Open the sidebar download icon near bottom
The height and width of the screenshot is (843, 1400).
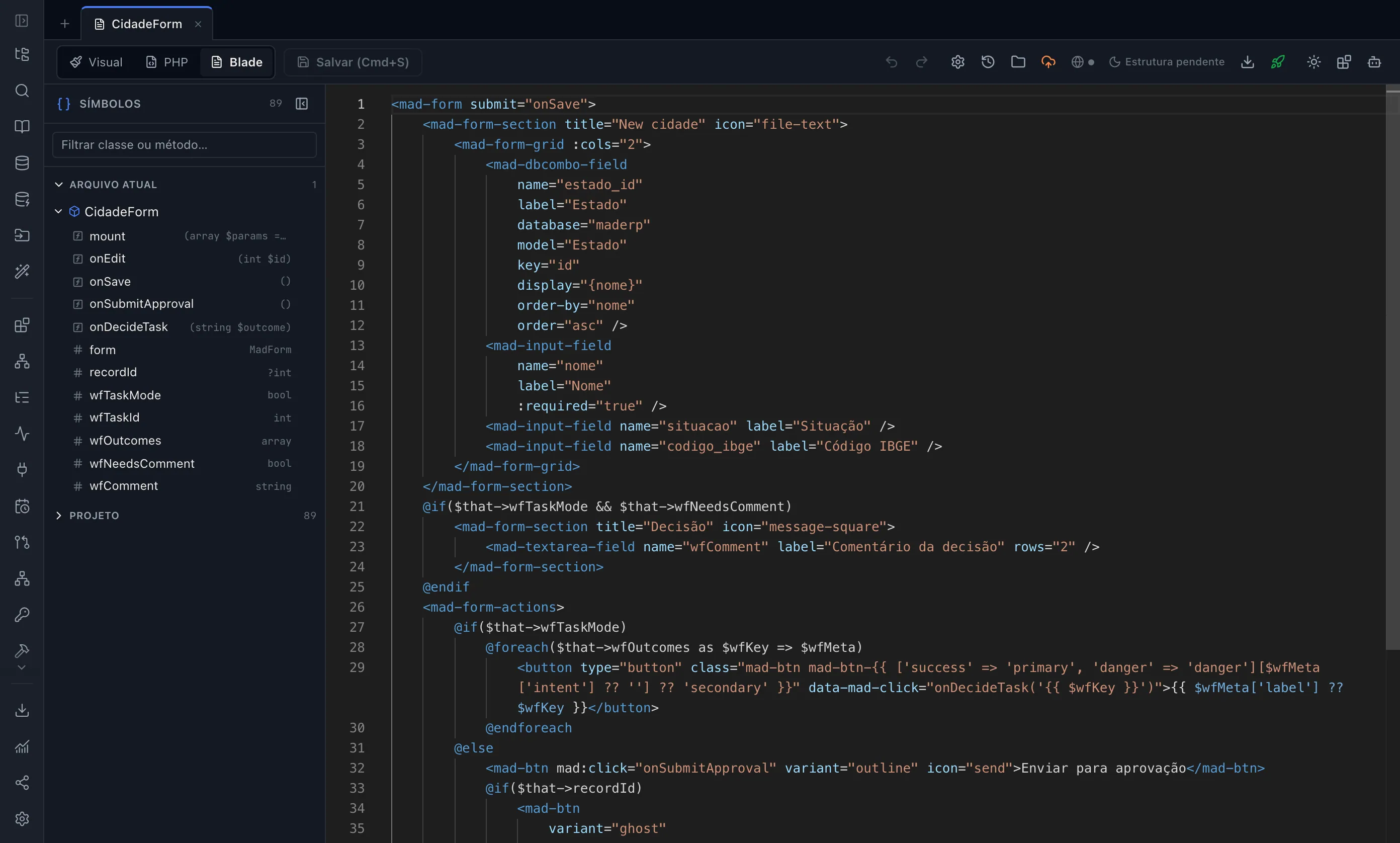click(x=22, y=711)
